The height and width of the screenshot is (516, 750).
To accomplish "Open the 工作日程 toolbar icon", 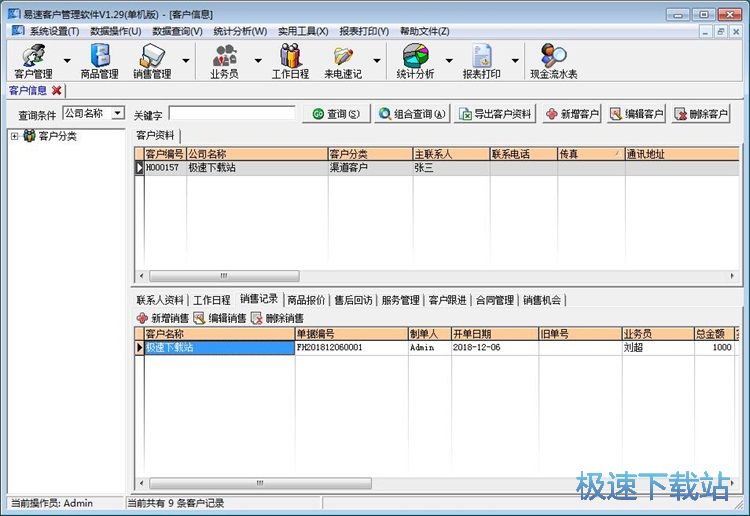I will tap(290, 61).
